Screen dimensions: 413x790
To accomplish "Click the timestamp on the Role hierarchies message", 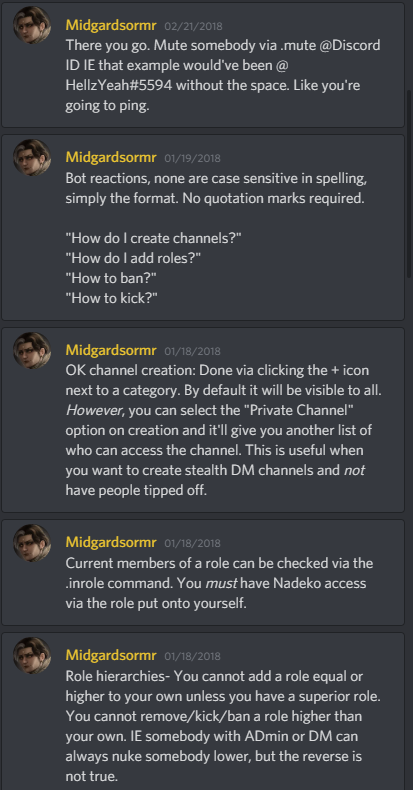I will 192,656.
